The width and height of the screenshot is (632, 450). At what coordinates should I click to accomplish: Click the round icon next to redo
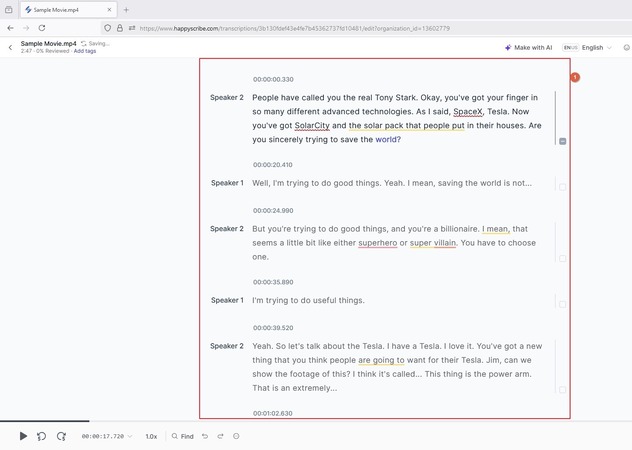(x=236, y=436)
